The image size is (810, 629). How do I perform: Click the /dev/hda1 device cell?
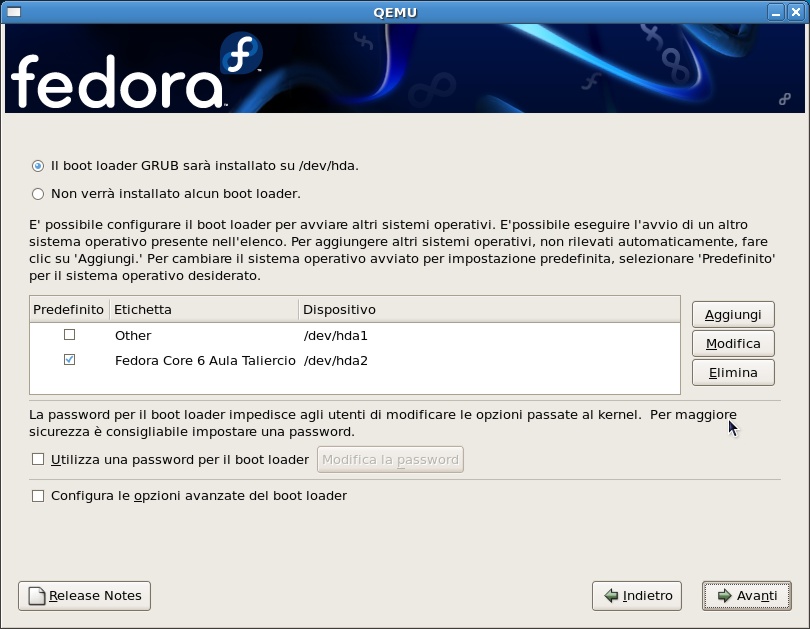(x=336, y=336)
